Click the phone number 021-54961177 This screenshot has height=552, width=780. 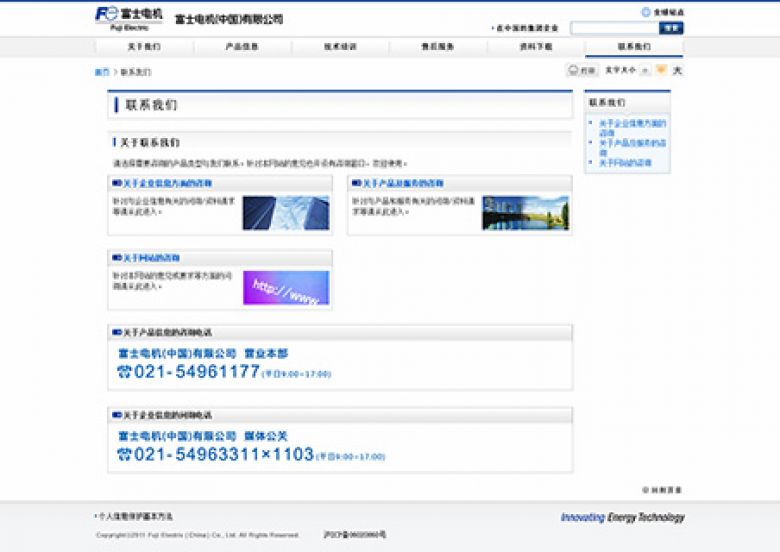point(196,371)
